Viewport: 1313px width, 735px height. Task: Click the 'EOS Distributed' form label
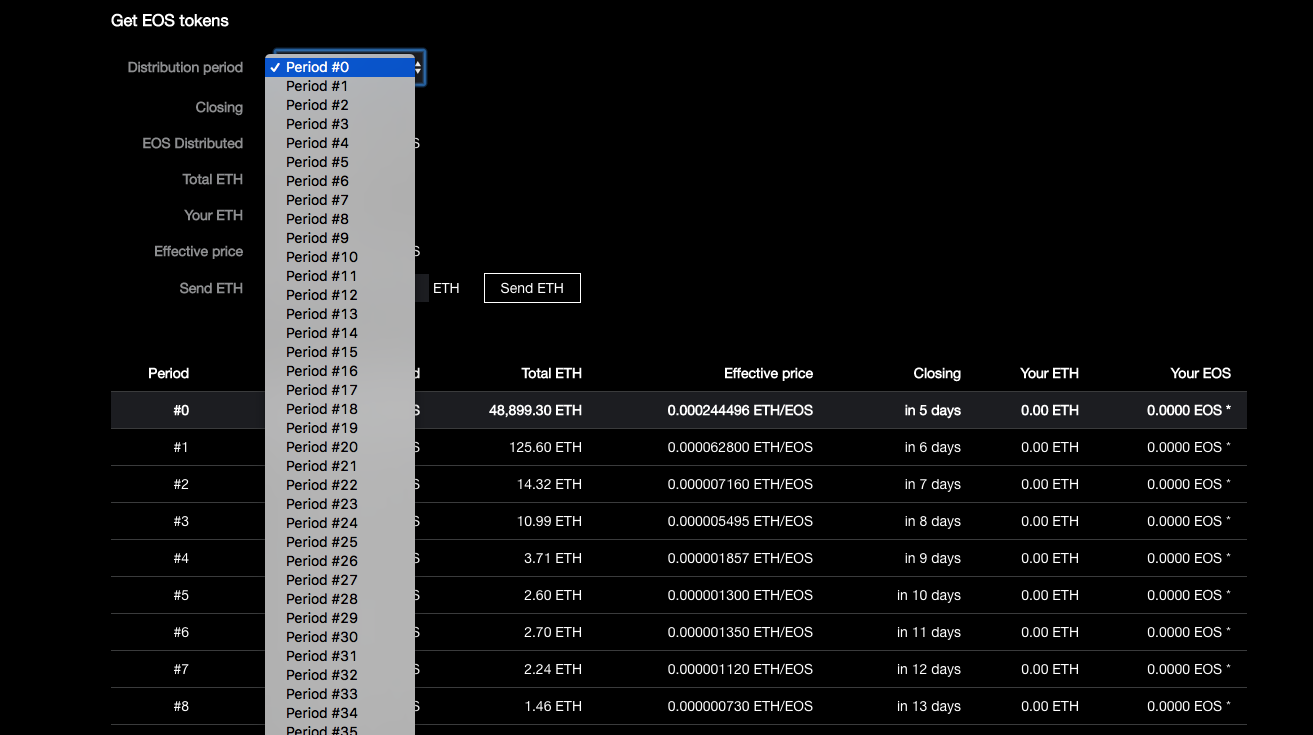[193, 143]
